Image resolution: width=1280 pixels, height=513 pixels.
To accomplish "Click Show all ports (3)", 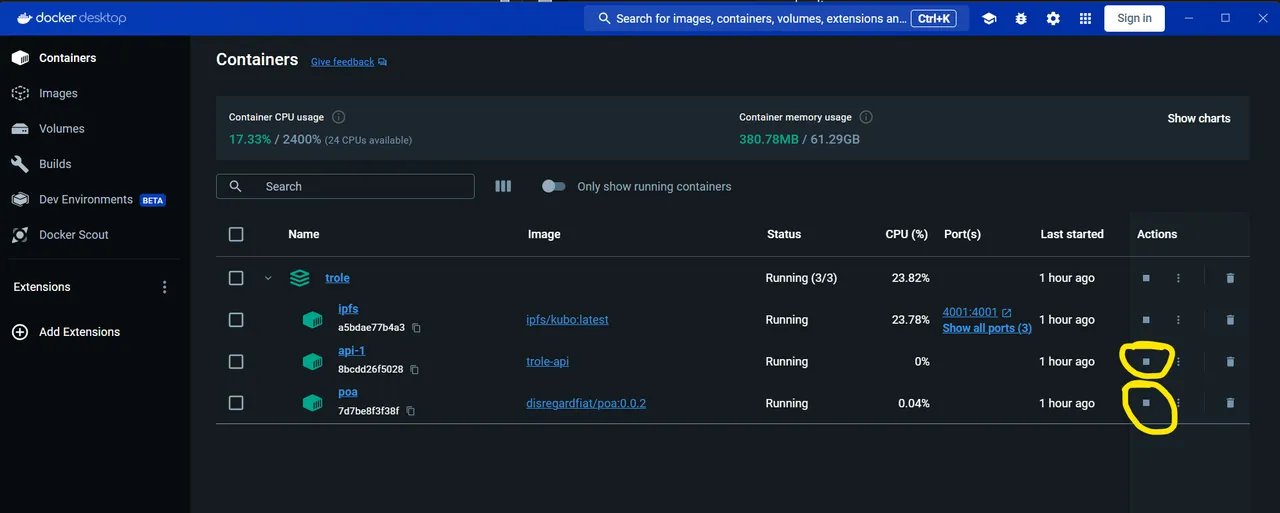I will click(987, 328).
